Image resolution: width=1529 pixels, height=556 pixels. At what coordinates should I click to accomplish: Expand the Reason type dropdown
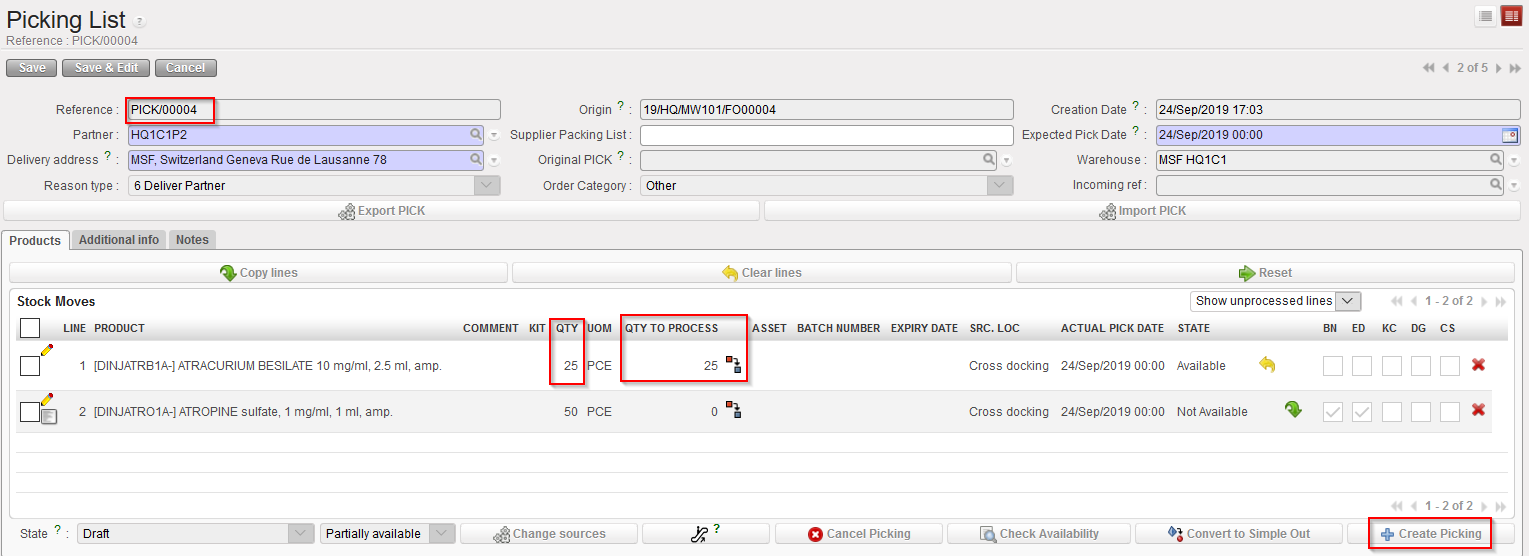[x=486, y=185]
